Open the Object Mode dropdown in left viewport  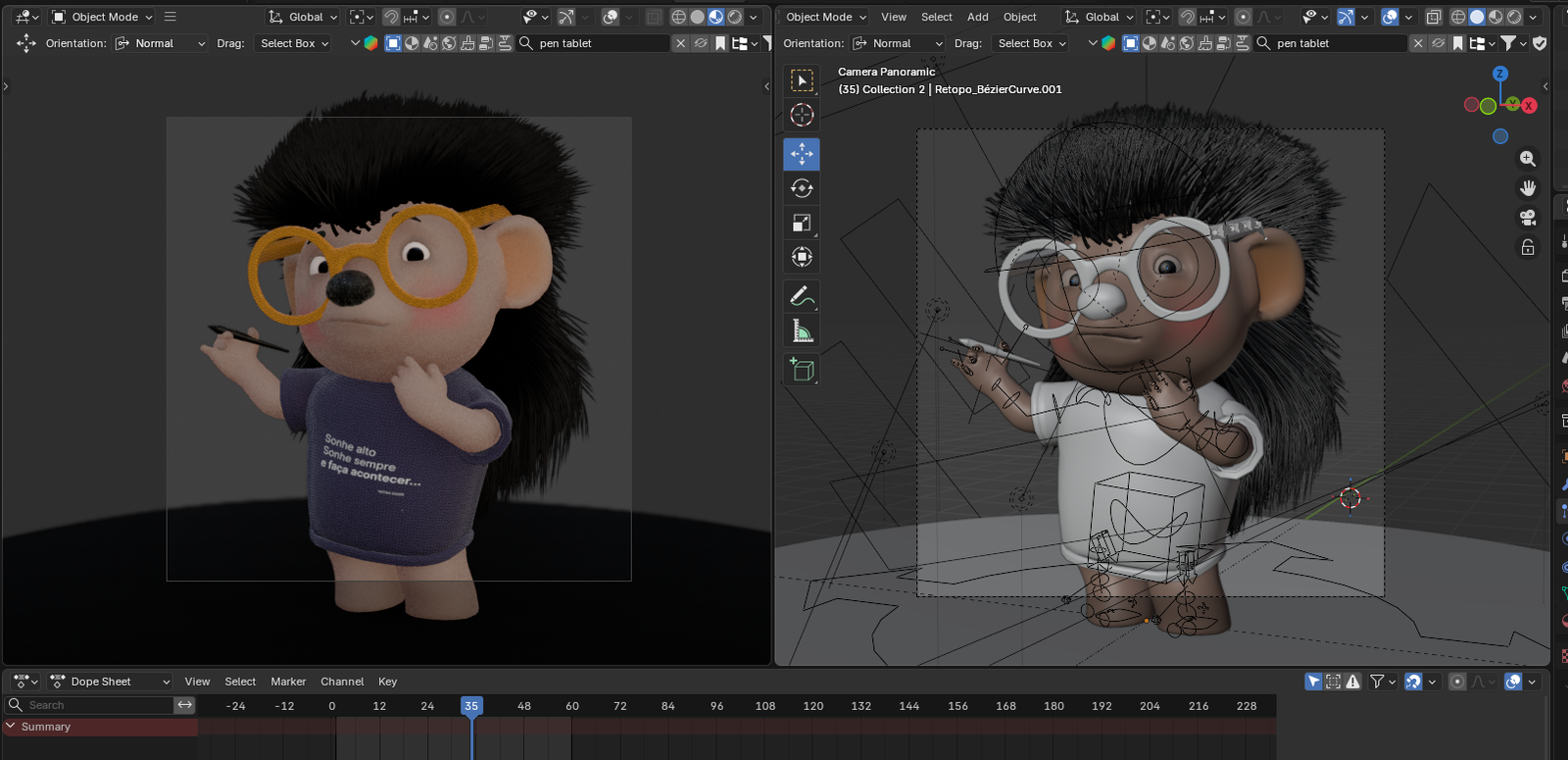tap(103, 17)
